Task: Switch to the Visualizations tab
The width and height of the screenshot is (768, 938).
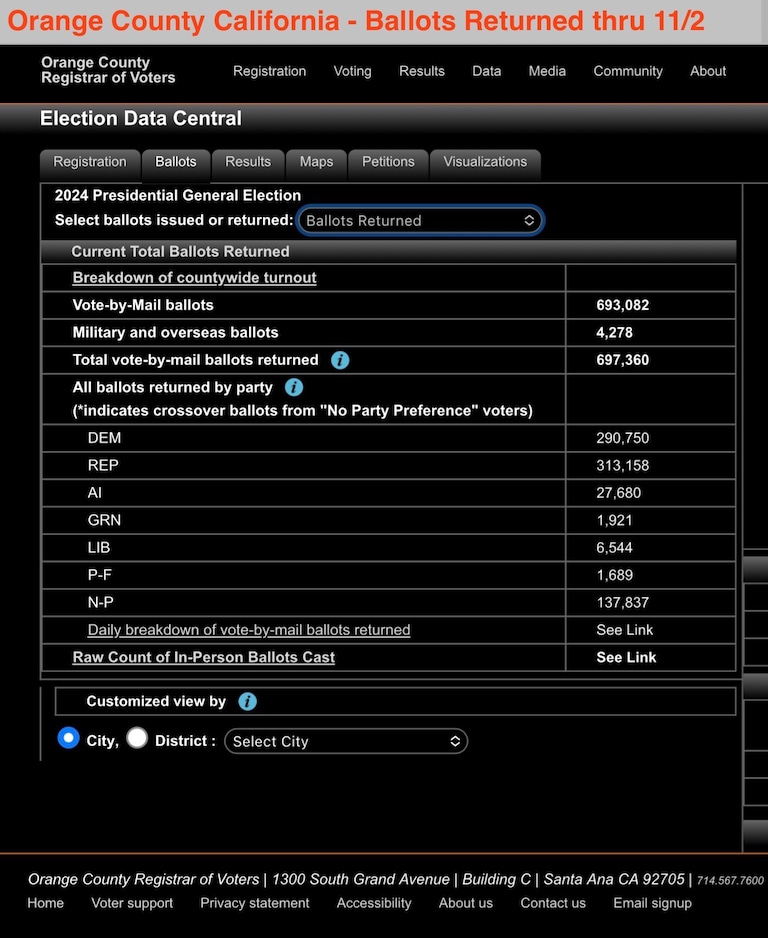Action: click(485, 162)
